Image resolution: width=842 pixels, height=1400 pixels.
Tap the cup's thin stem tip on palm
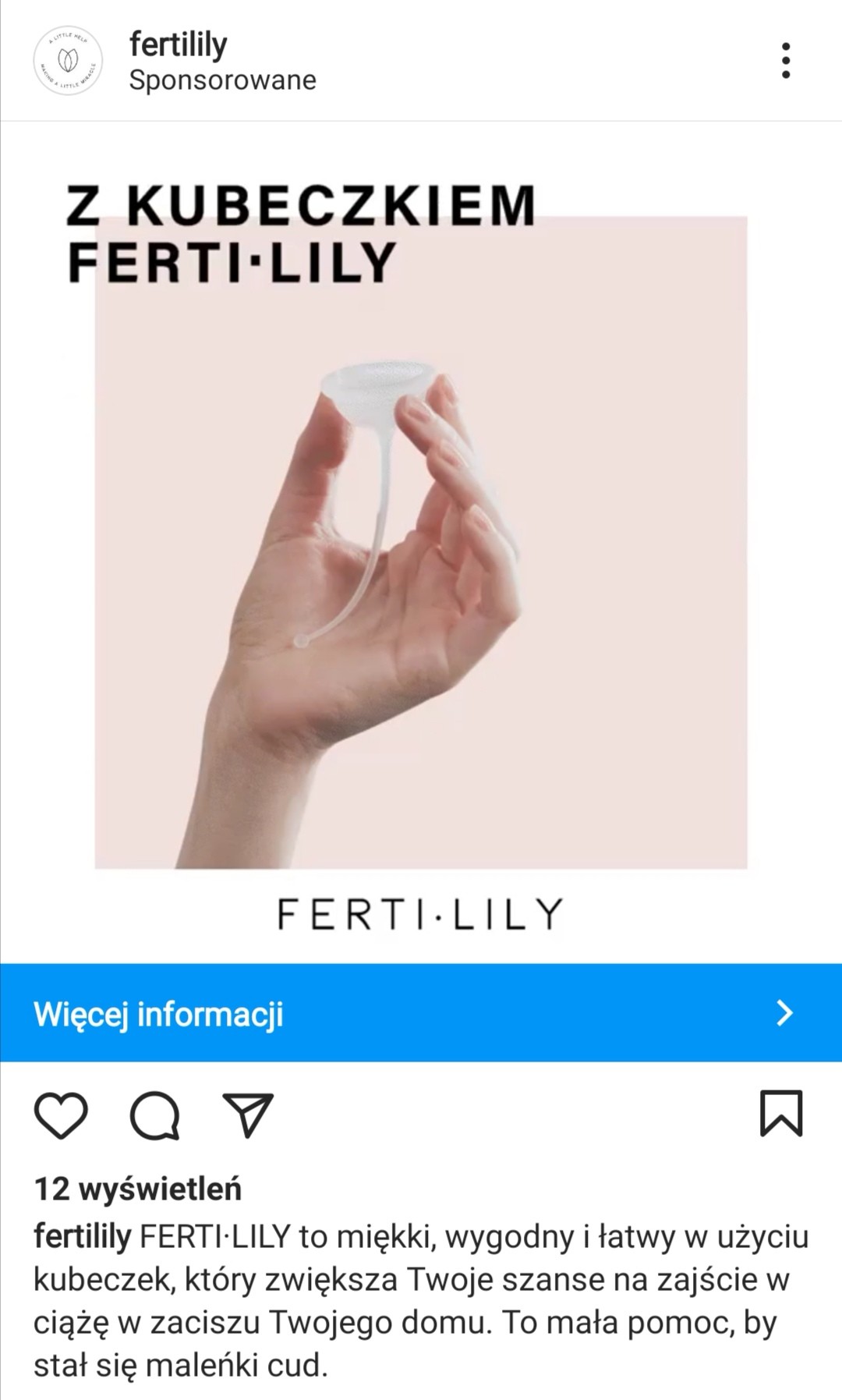302,641
